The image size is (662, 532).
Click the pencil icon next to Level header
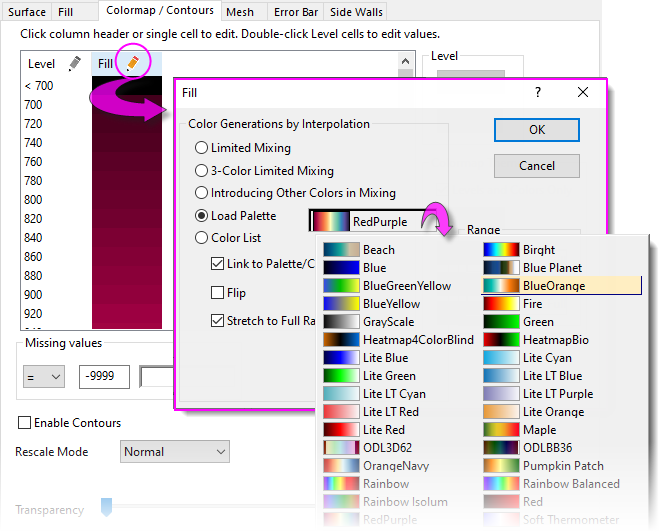point(74,64)
